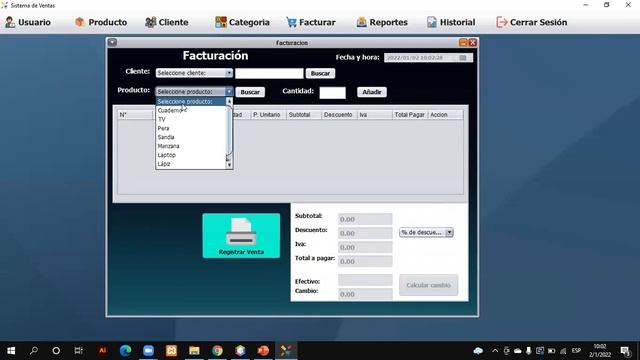Open Microsoft Edge from taskbar
Screen dimensions: 640x360
point(125,351)
